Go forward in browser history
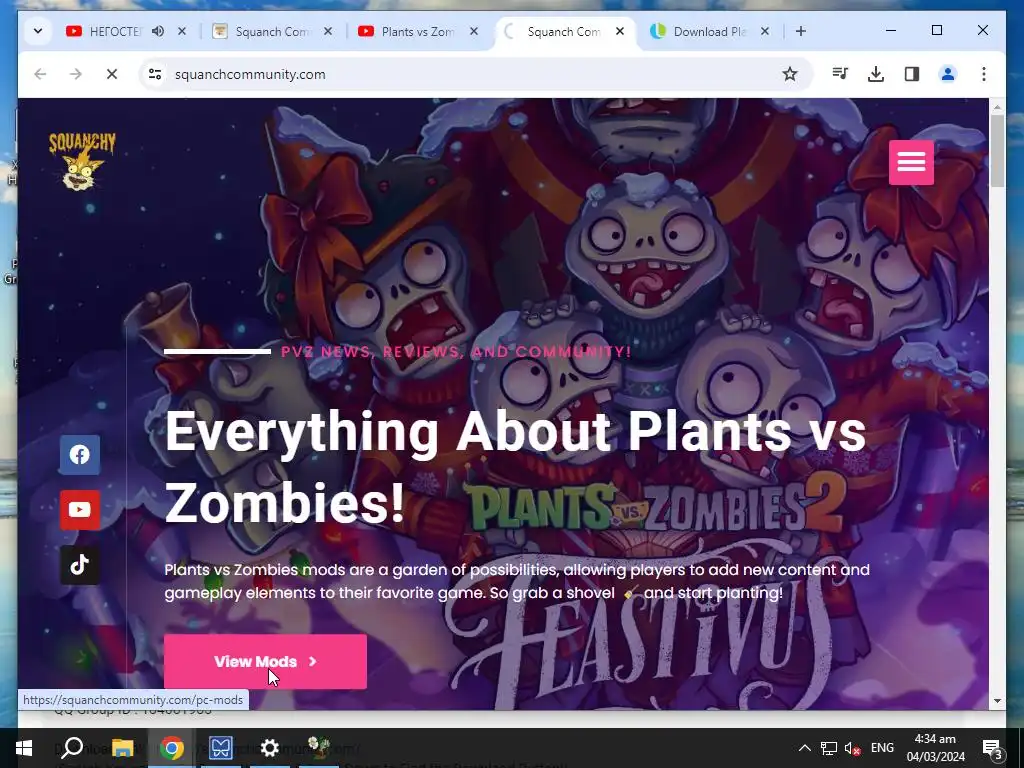Screen dimensions: 1024x768 tap(76, 74)
